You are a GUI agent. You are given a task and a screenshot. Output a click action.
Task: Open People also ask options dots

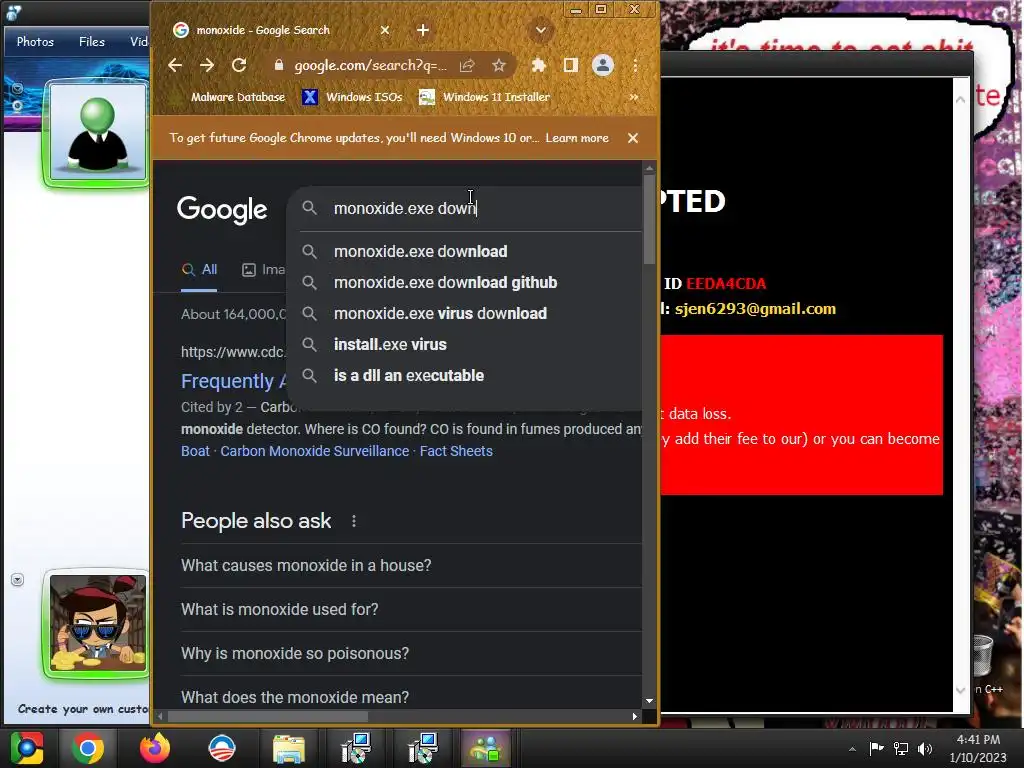coord(354,521)
